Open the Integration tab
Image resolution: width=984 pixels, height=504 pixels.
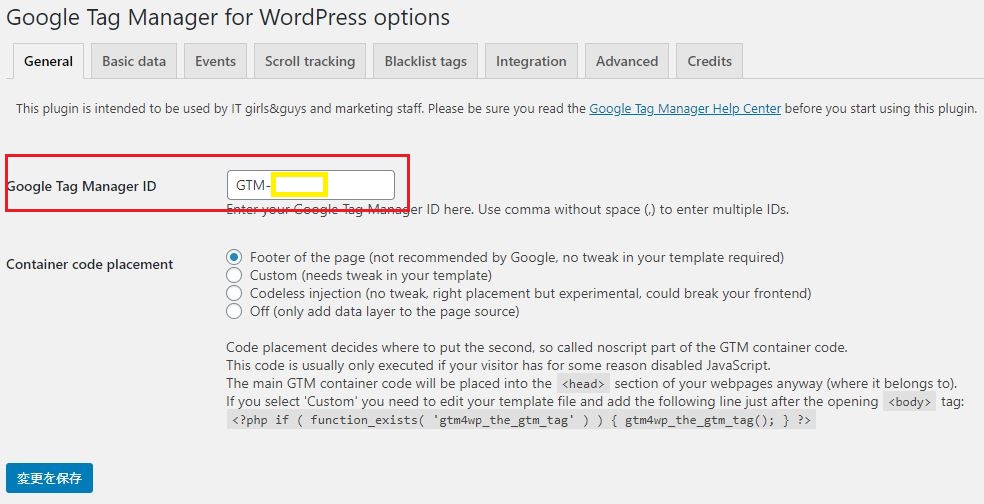coord(531,61)
